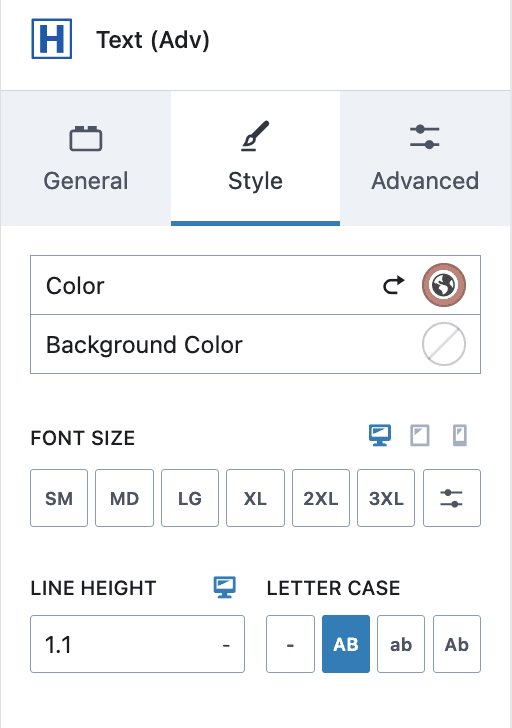Screen dimensions: 512x728
Task: Choose the 3XL font size
Action: pyautogui.click(x=386, y=498)
